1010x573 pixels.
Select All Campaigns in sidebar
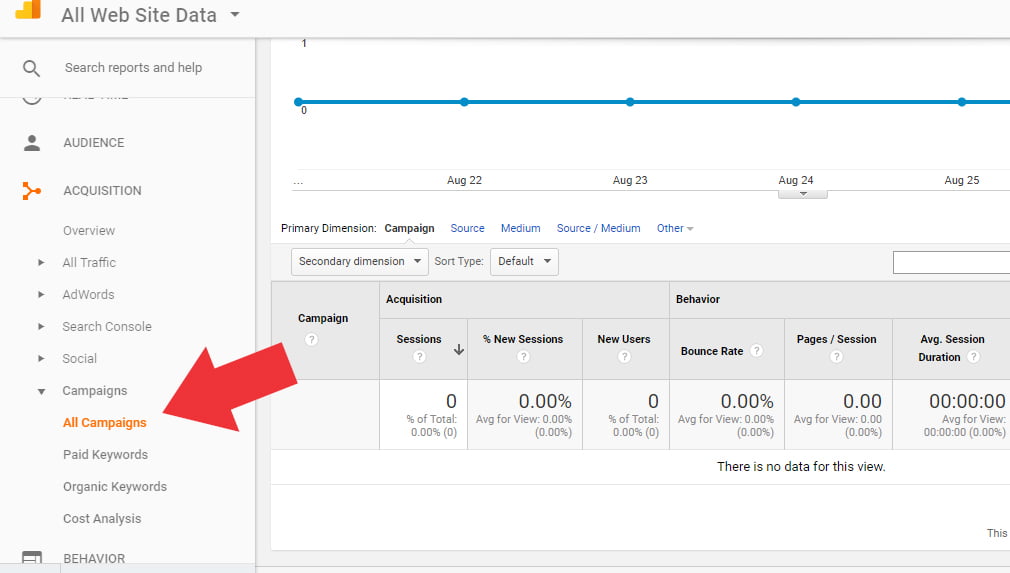point(104,423)
